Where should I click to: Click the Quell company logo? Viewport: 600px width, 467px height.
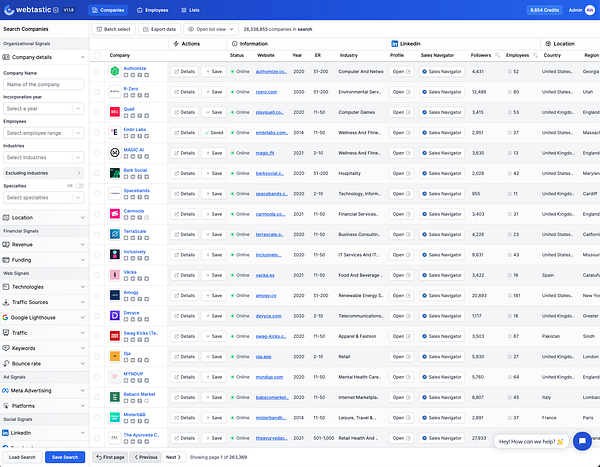pos(116,112)
